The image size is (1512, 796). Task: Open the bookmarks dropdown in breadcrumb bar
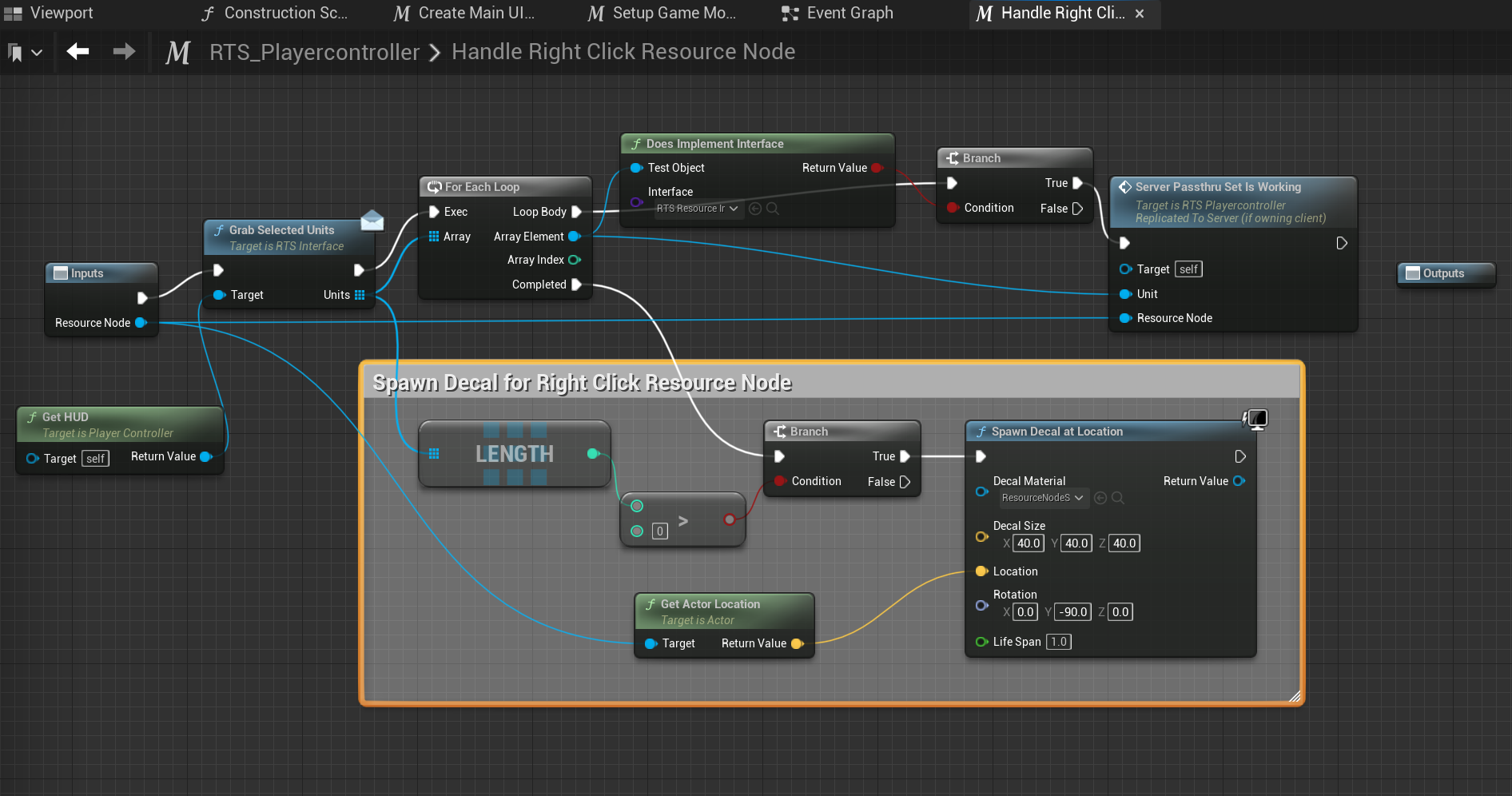pos(24,53)
